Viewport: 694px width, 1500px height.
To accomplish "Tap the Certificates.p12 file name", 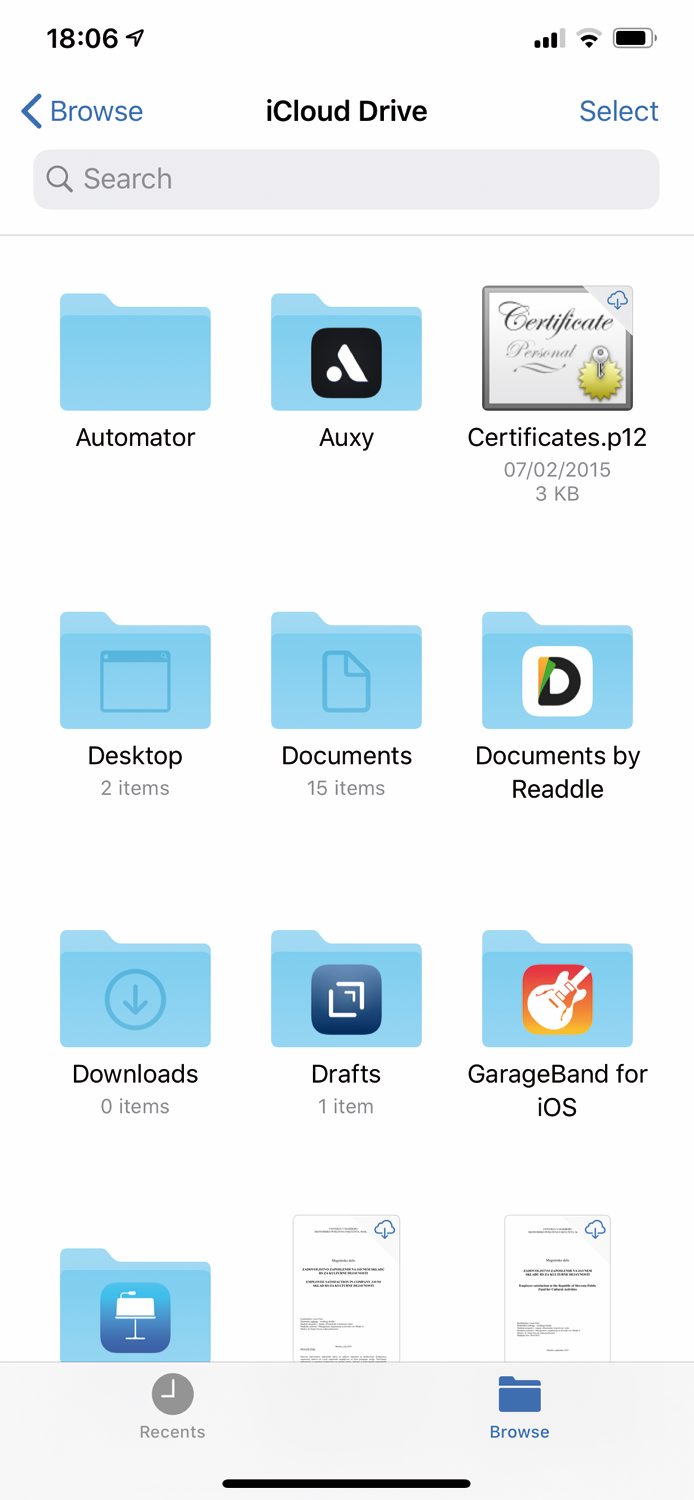I will coord(557,438).
